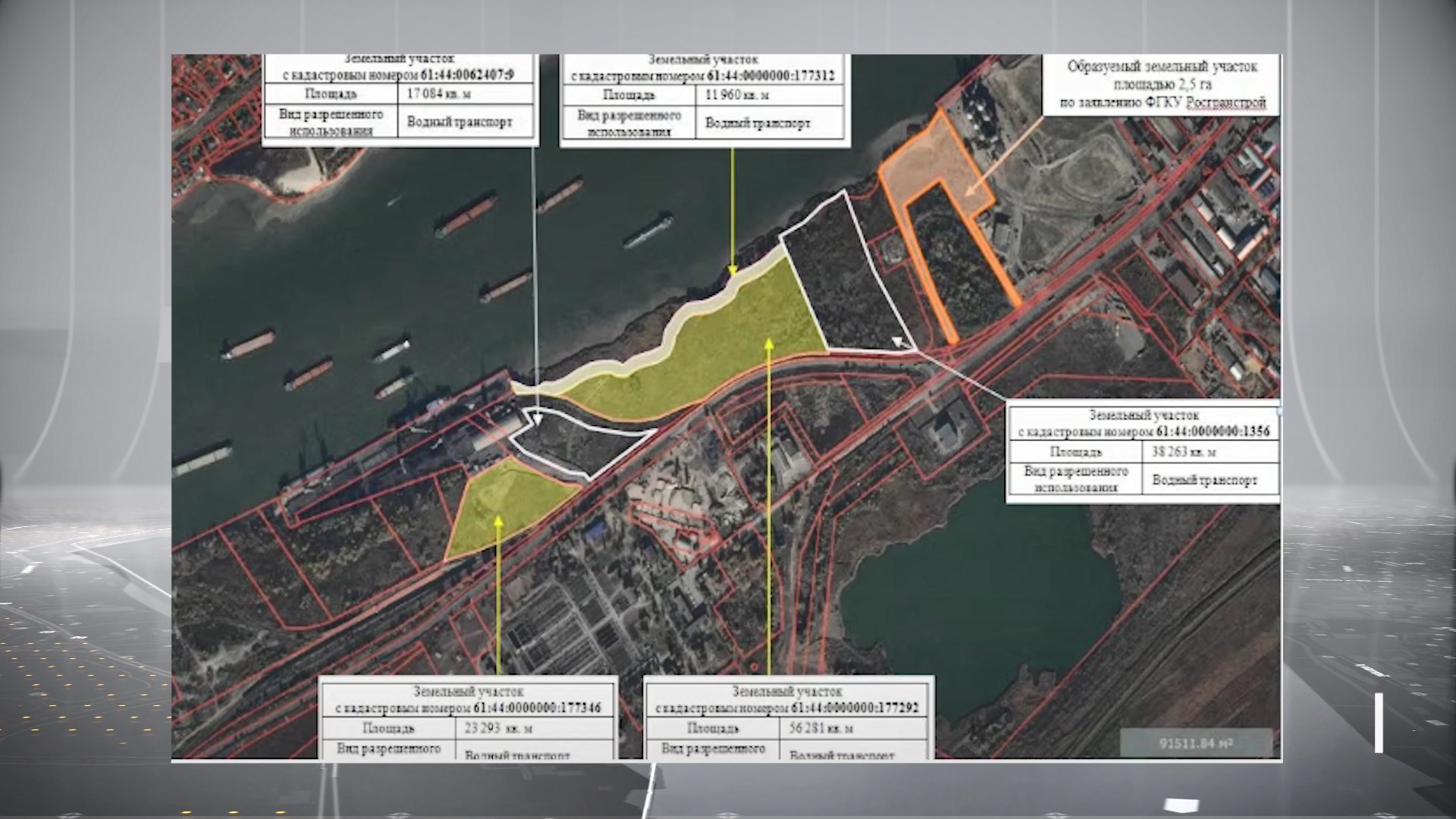Screen dimensions: 1456x819
Task: Click 'Водный транспорт' in the 1356 table
Action: pos(1210,480)
